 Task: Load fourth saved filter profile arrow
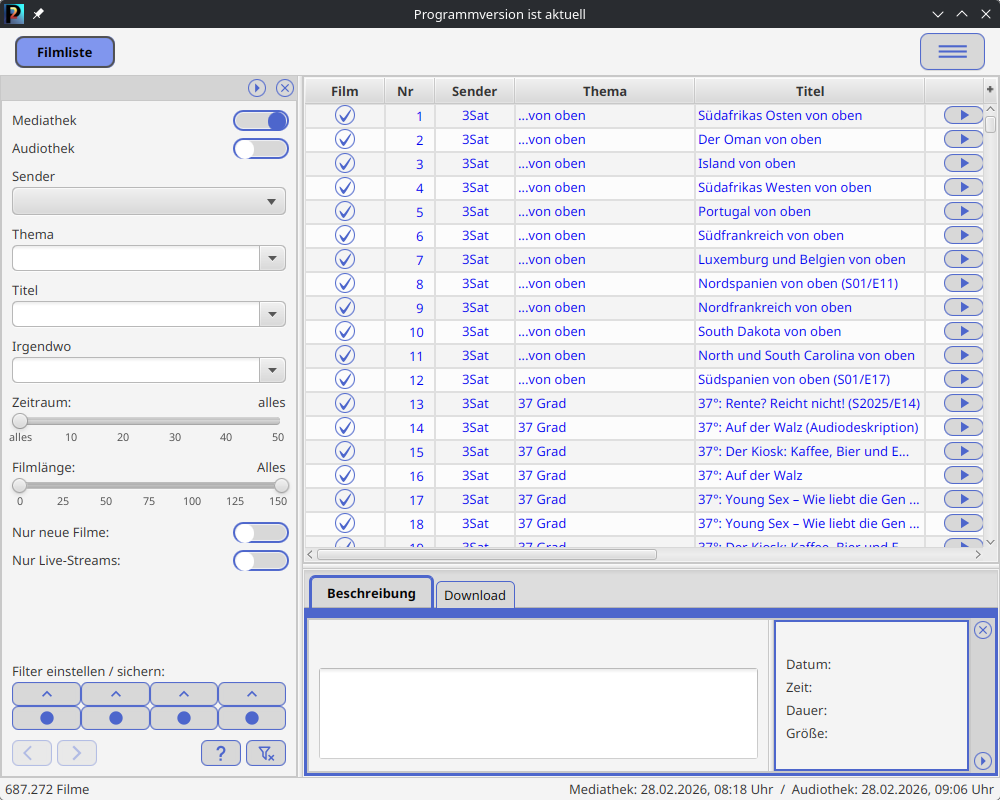[x=252, y=693]
